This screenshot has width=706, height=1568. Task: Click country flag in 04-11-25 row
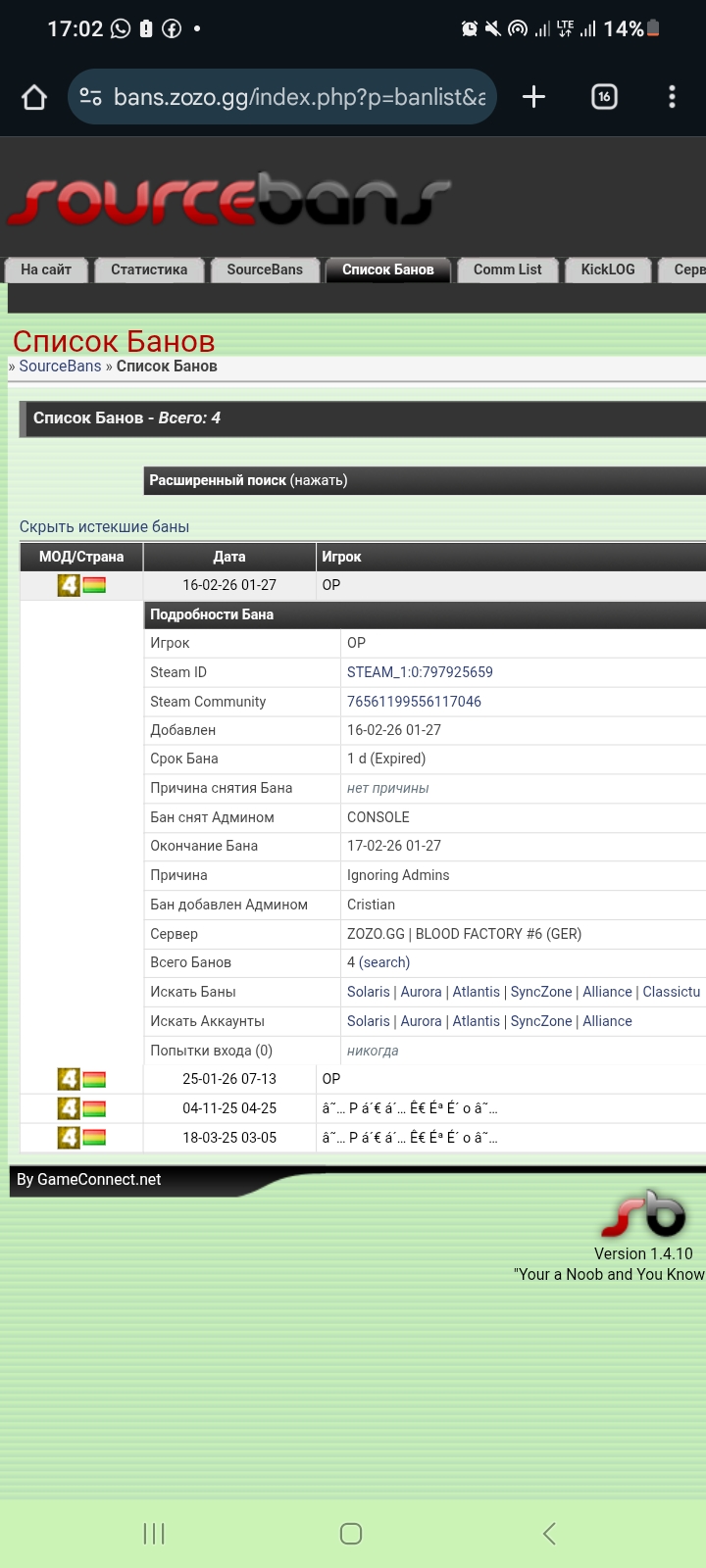click(x=94, y=1108)
